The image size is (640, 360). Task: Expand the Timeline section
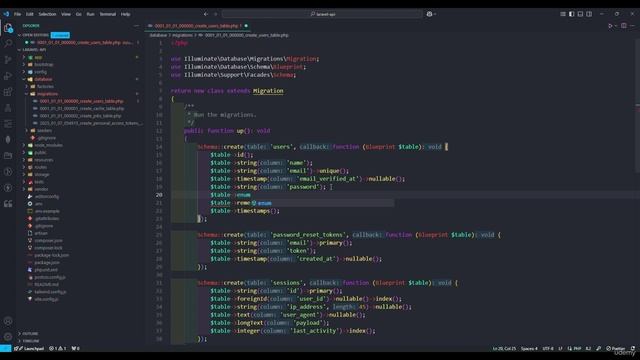[31, 341]
